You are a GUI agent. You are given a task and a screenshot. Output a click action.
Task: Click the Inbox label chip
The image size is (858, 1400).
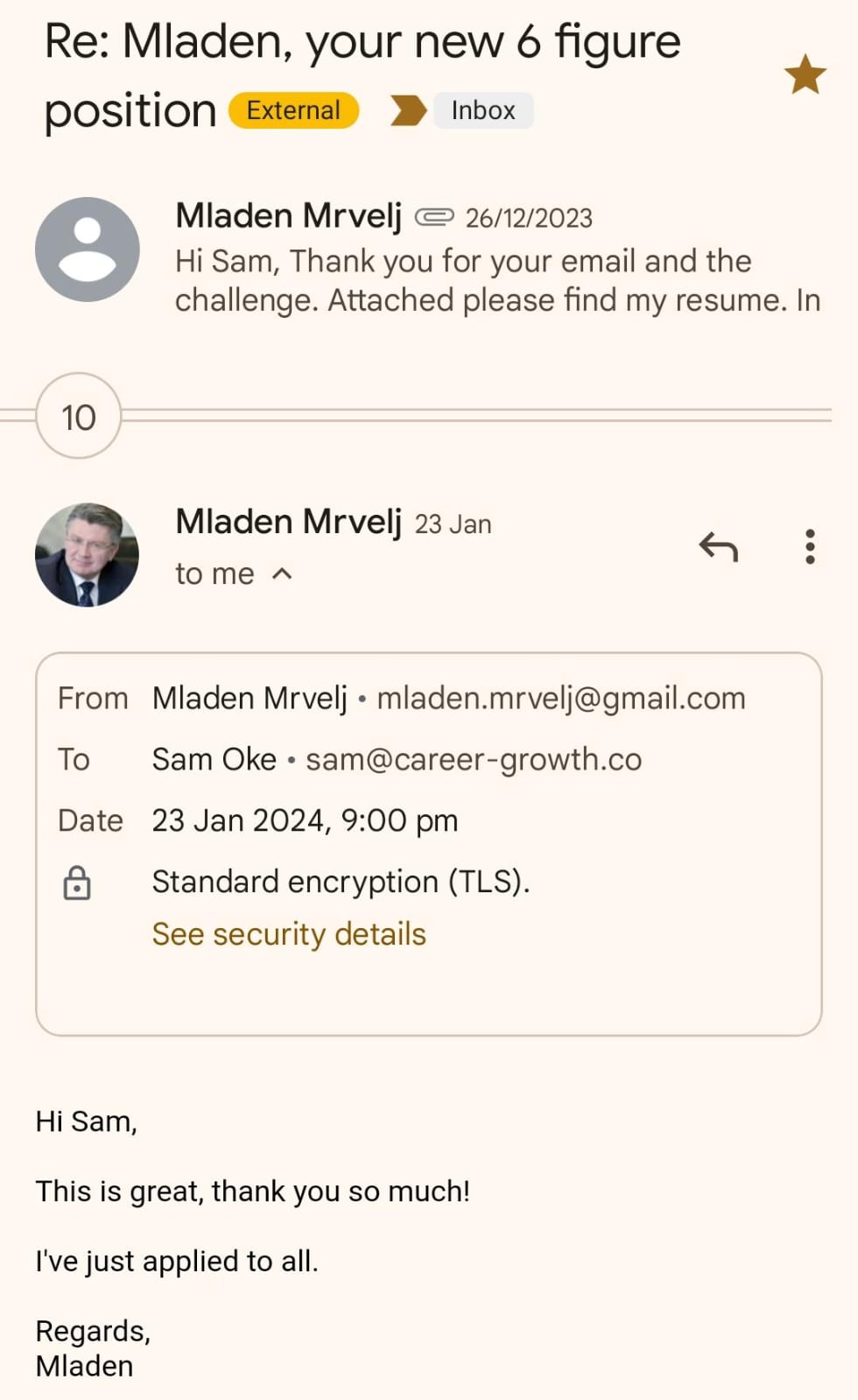[483, 111]
